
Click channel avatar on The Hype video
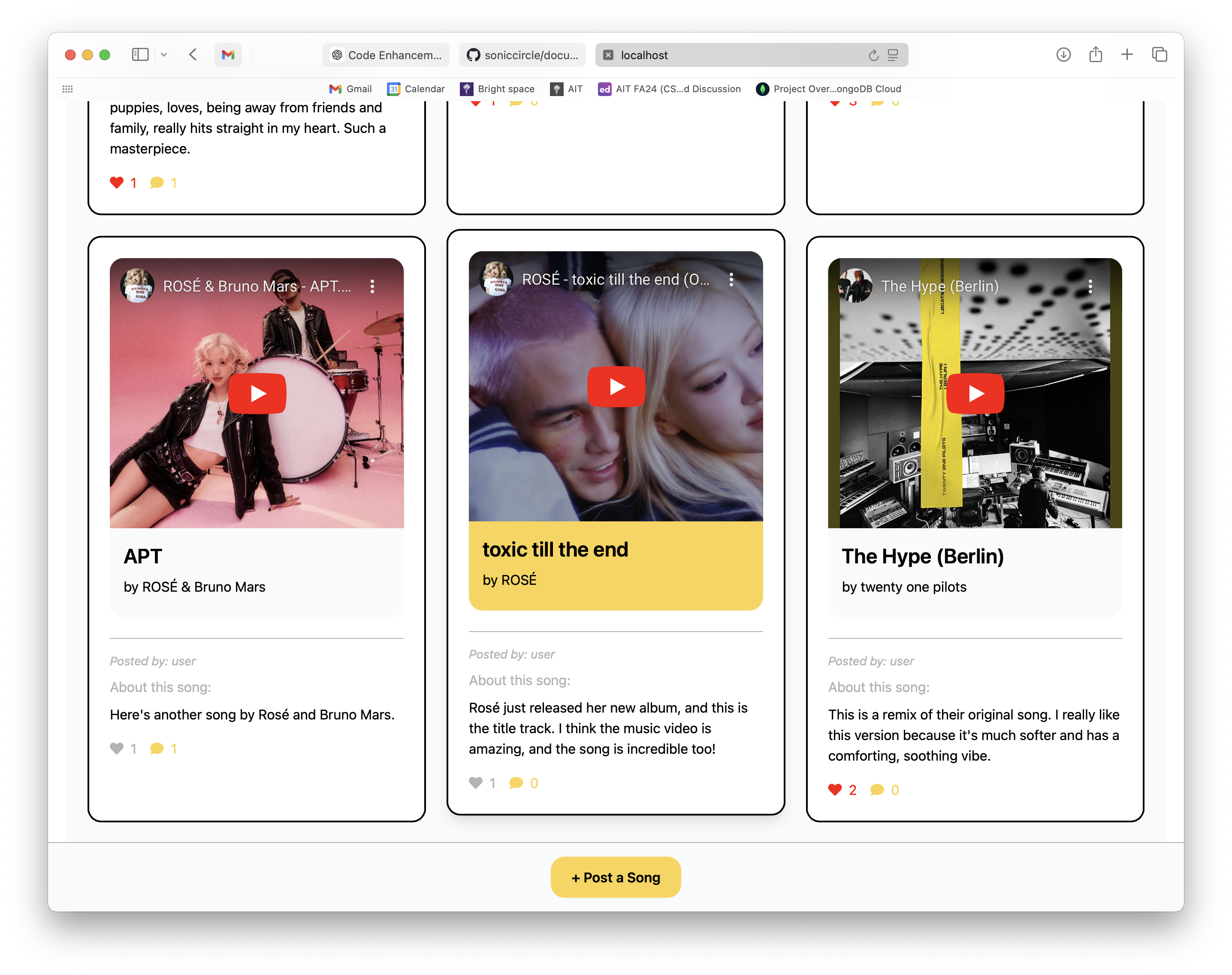tap(855, 286)
